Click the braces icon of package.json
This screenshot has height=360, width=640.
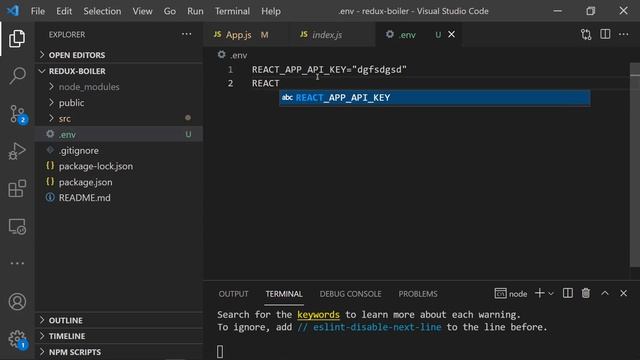[x=50, y=182]
